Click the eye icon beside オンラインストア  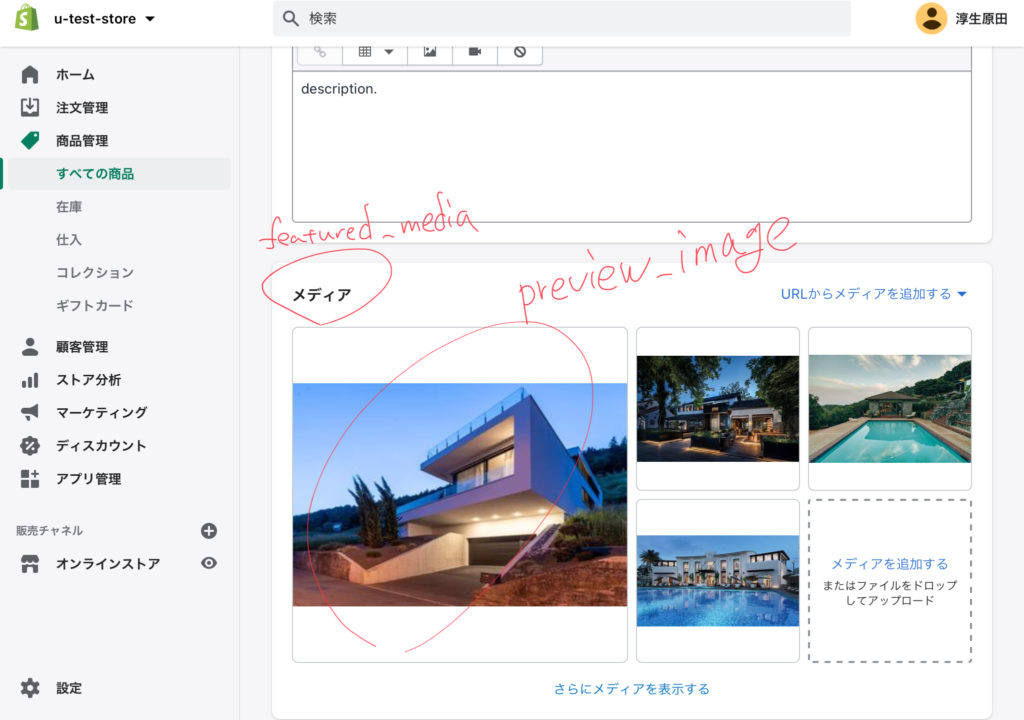(208, 564)
